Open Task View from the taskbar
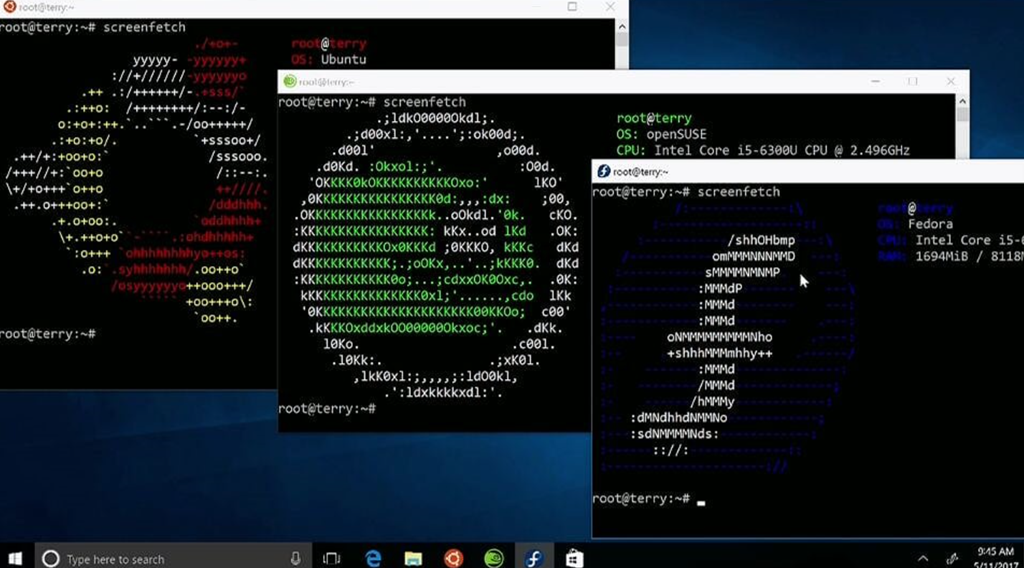 click(x=332, y=558)
